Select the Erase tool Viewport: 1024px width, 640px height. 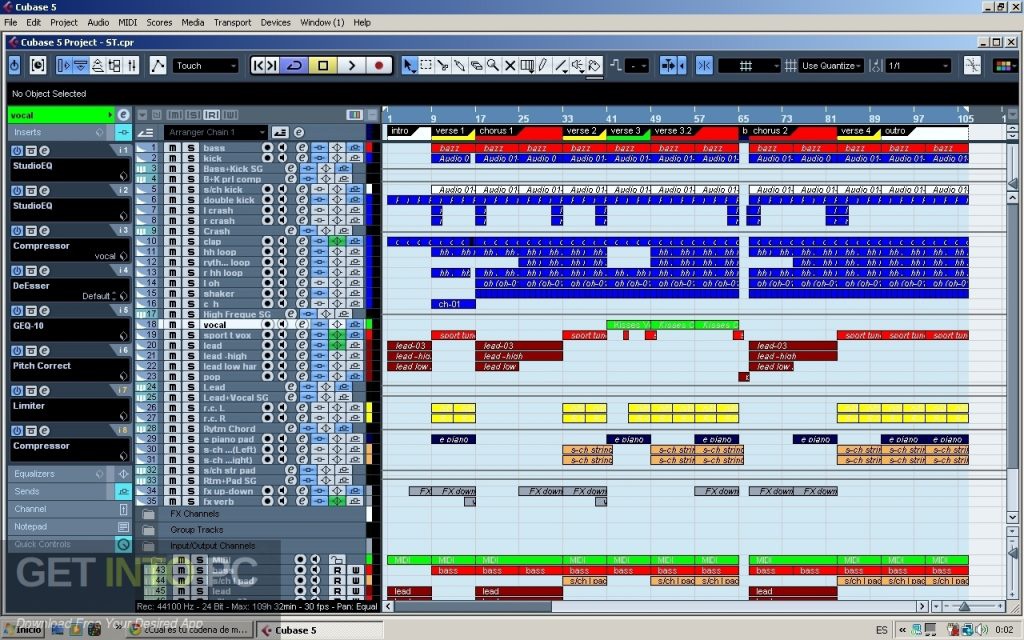click(x=477, y=65)
